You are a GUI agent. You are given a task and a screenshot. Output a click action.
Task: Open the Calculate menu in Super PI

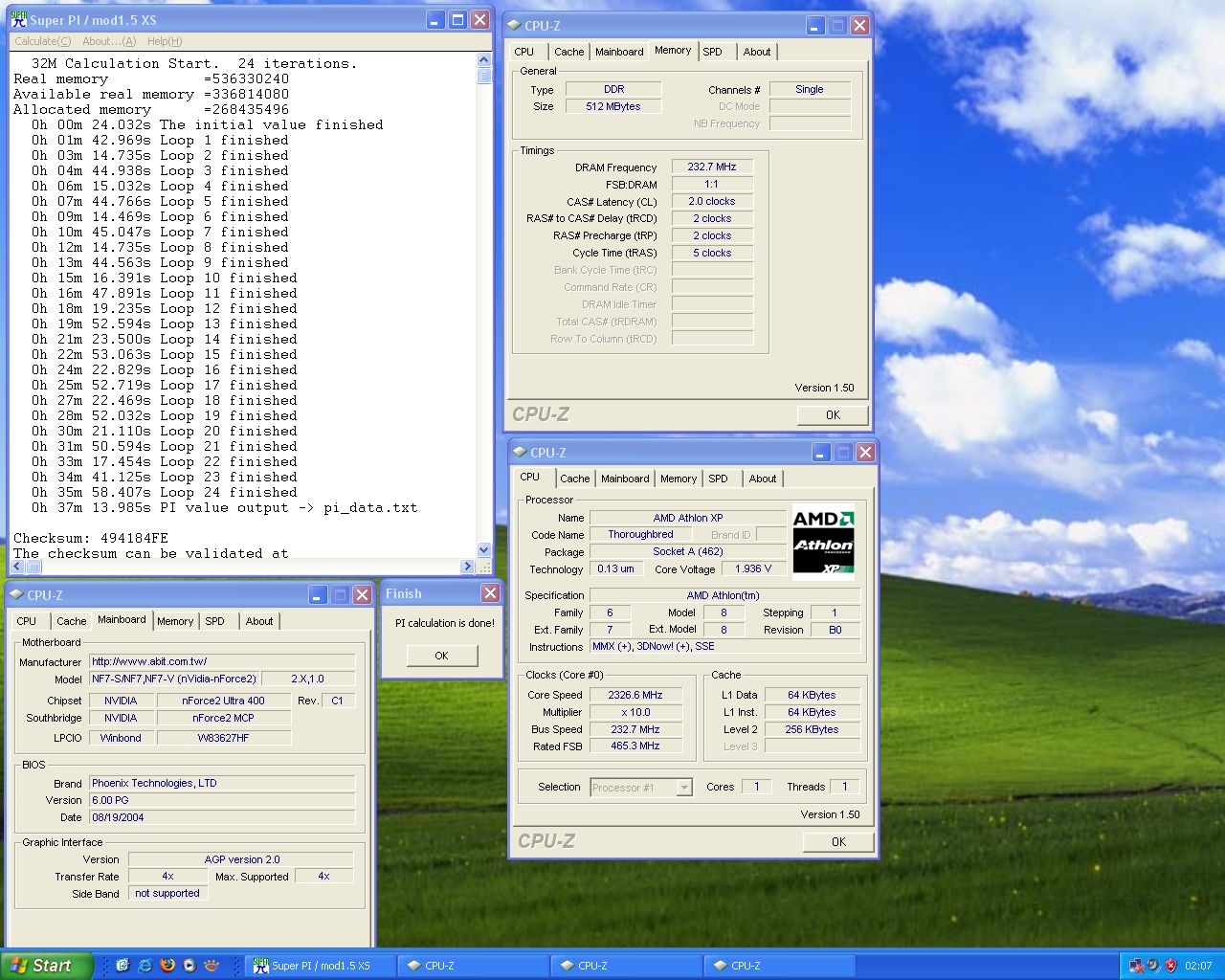[42, 41]
